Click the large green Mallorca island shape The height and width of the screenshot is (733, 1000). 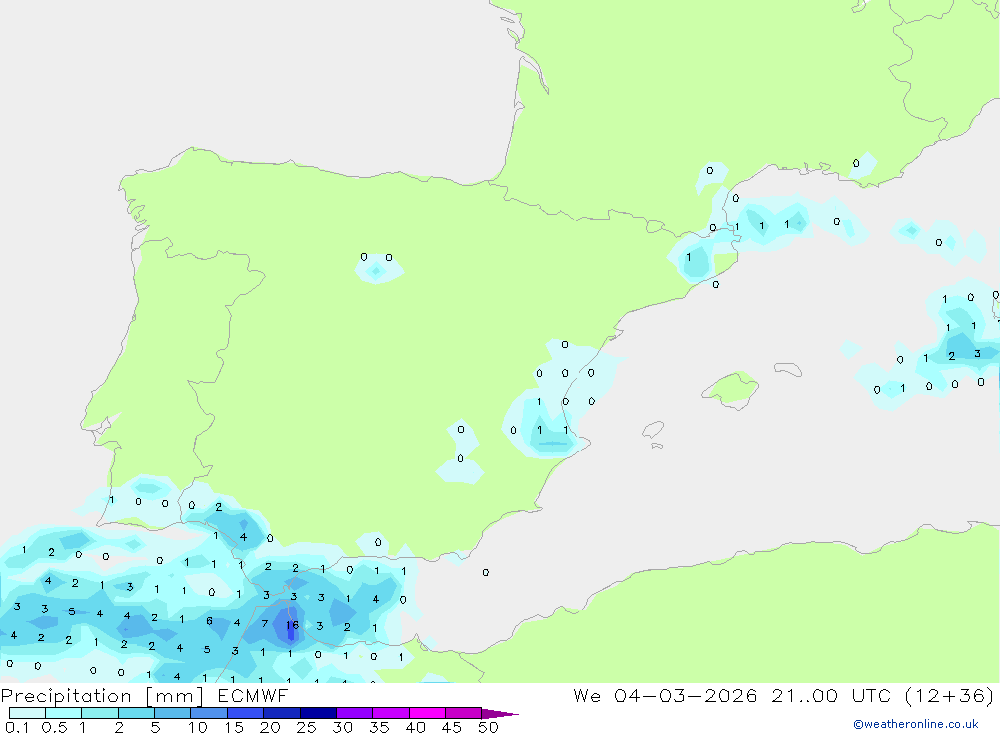pyautogui.click(x=732, y=387)
